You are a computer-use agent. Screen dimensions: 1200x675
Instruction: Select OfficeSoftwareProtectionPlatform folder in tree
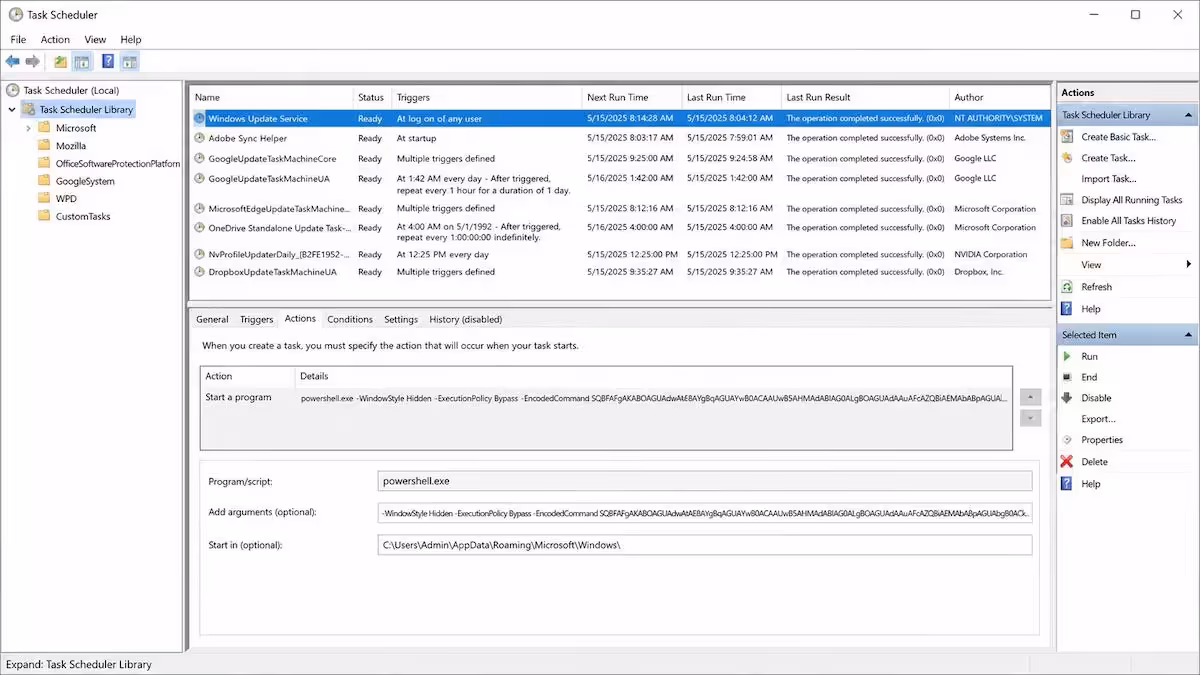118,163
